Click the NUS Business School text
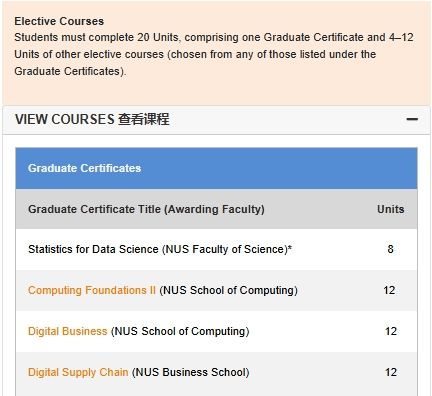The height and width of the screenshot is (396, 432). [x=191, y=372]
